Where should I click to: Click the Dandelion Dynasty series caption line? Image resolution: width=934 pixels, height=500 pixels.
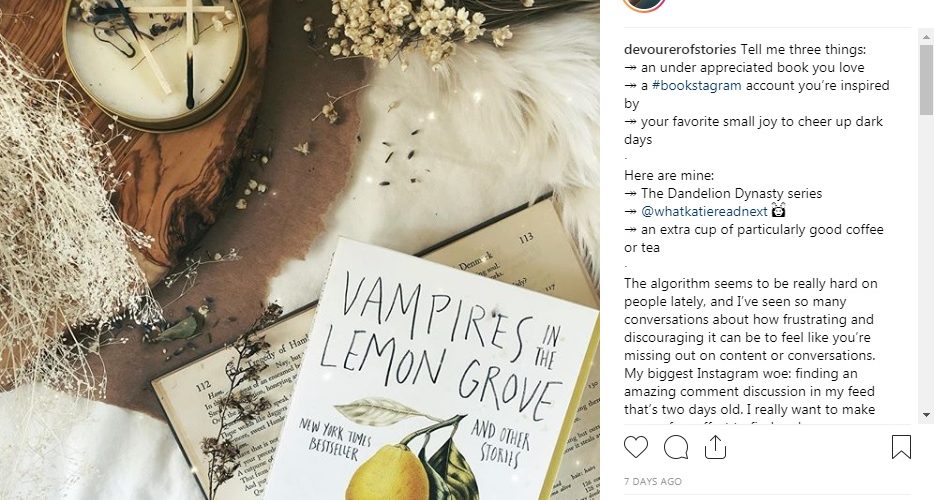click(723, 193)
